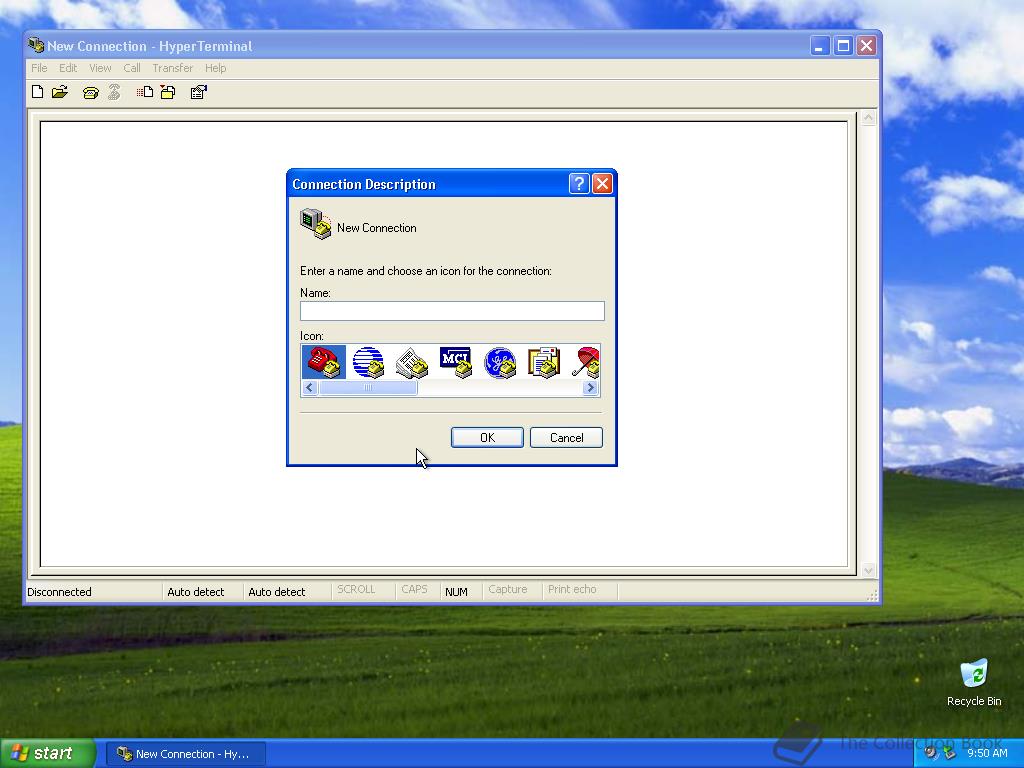Select the GE logo connection icon

[x=500, y=362]
